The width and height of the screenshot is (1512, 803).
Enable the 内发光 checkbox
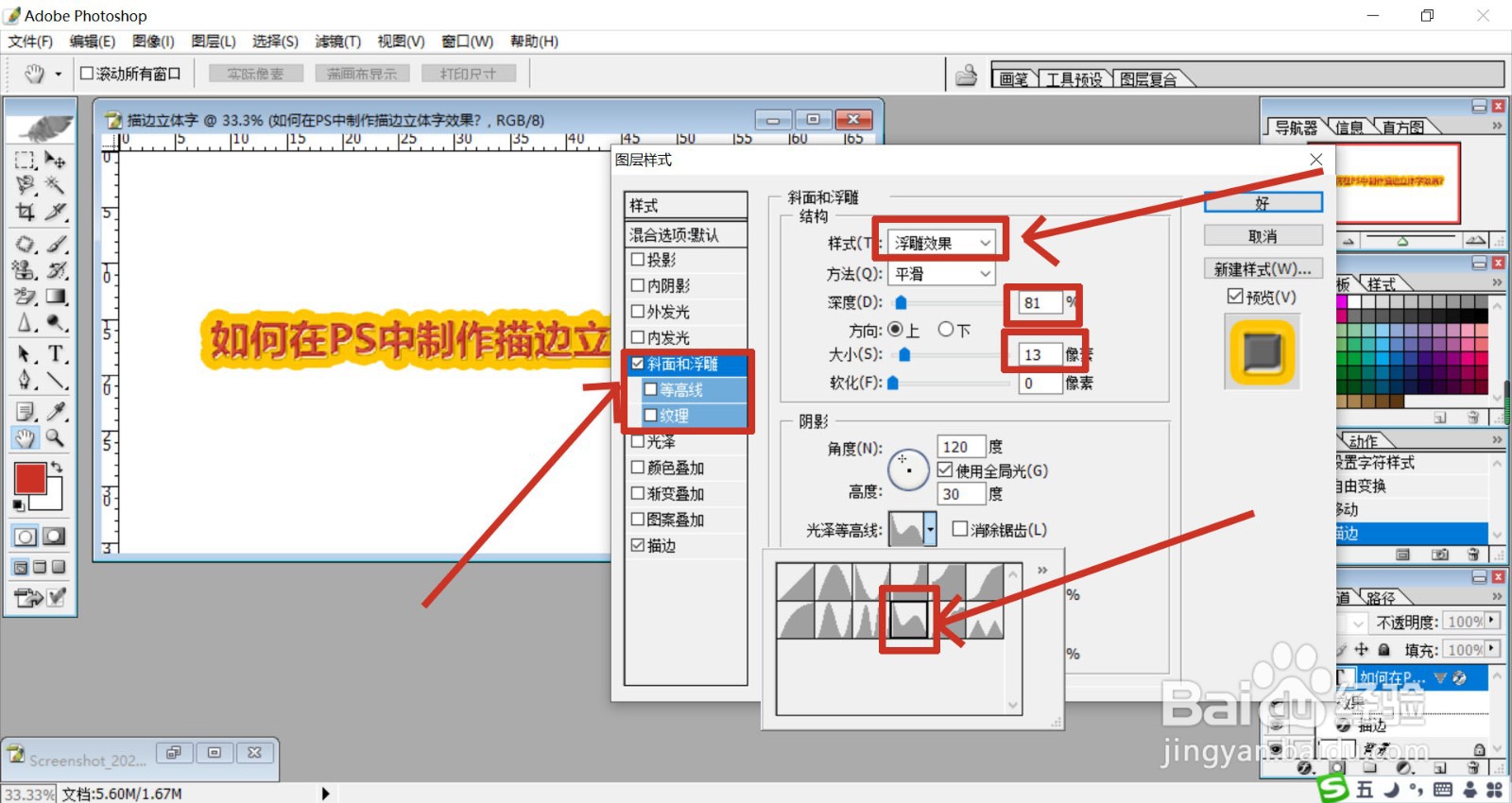coord(638,336)
